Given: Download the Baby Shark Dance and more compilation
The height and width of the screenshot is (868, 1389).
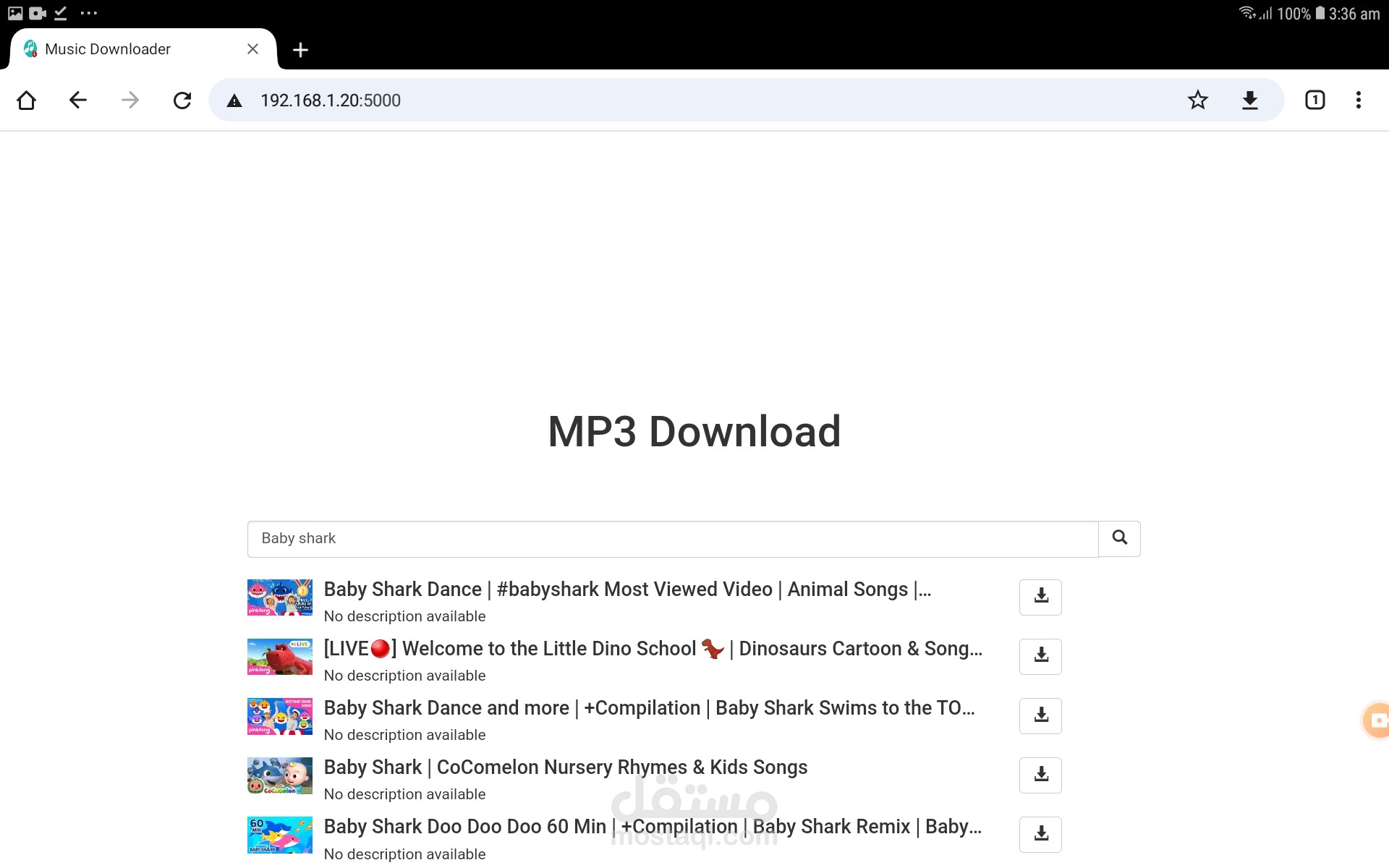Looking at the screenshot, I should (x=1040, y=715).
